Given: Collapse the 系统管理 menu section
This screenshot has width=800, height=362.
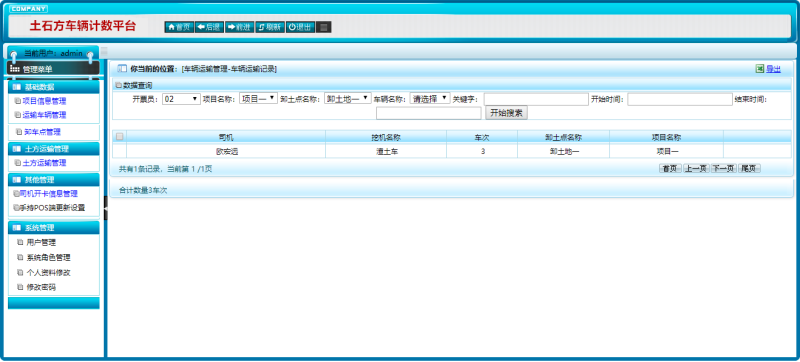Looking at the screenshot, I should pyautogui.click(x=54, y=227).
